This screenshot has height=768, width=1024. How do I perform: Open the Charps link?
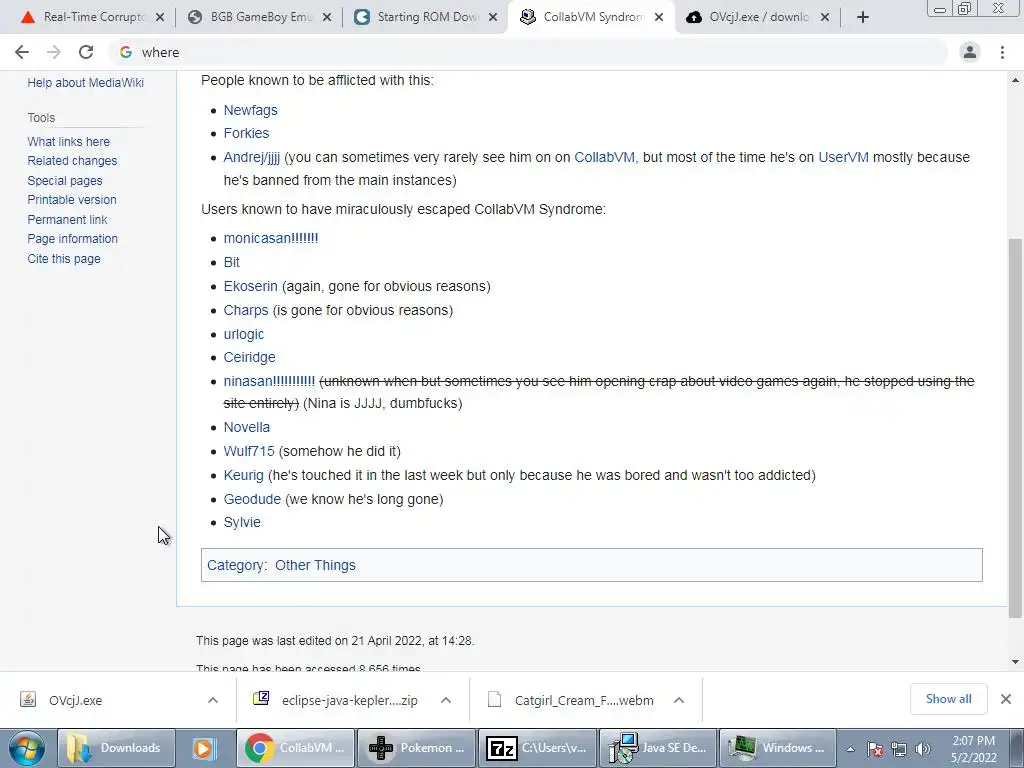coord(246,310)
